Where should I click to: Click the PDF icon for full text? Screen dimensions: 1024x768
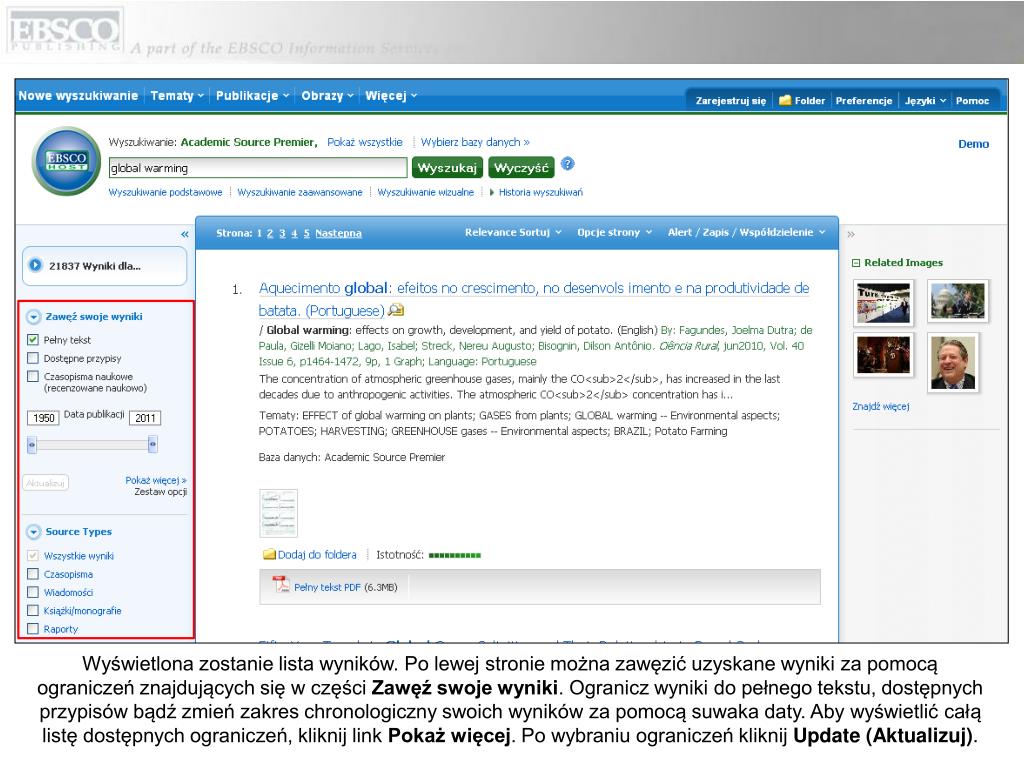click(x=281, y=584)
